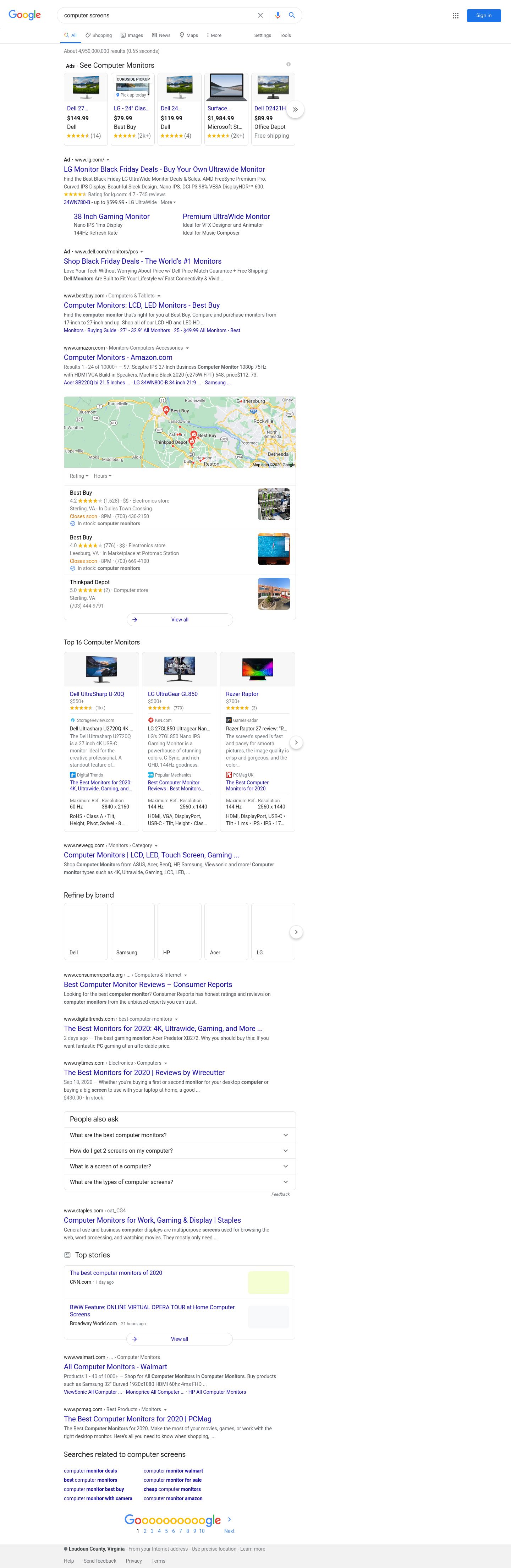Open related search 'cheap computer monitors'
Screen dimensions: 511x1568
pos(172,1489)
